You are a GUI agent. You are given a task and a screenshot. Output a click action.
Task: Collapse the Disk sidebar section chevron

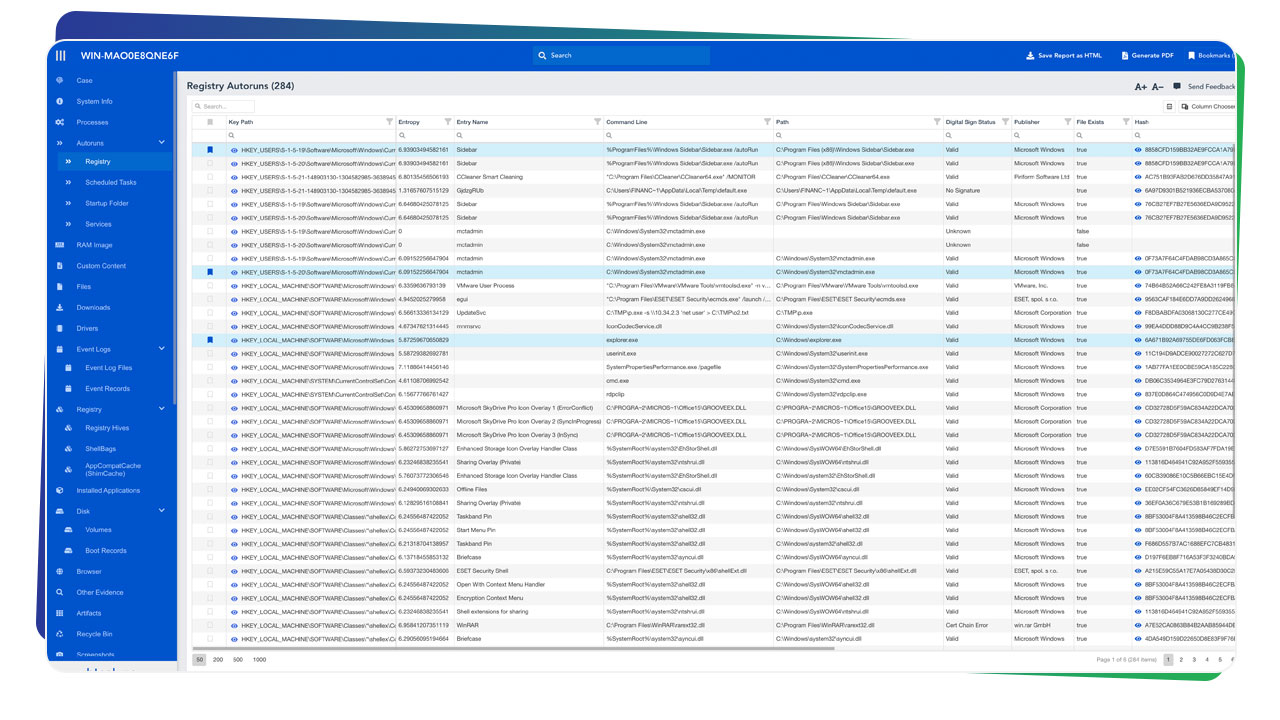pos(162,511)
